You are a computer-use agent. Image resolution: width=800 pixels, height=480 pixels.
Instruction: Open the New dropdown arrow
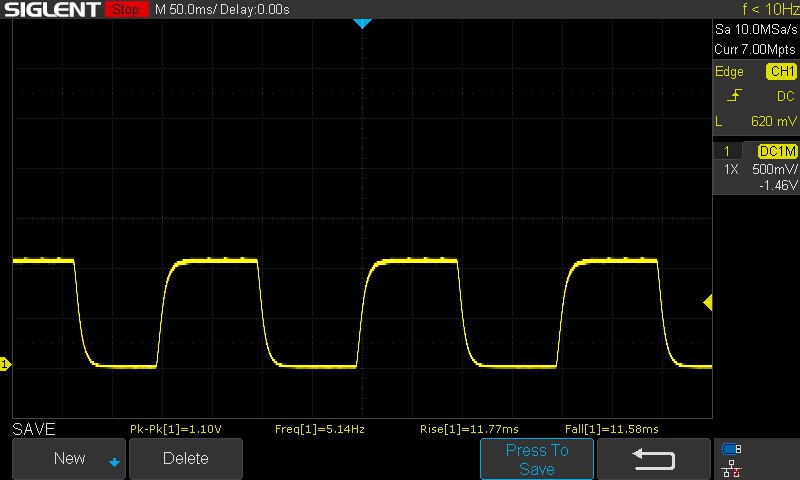click(x=114, y=462)
